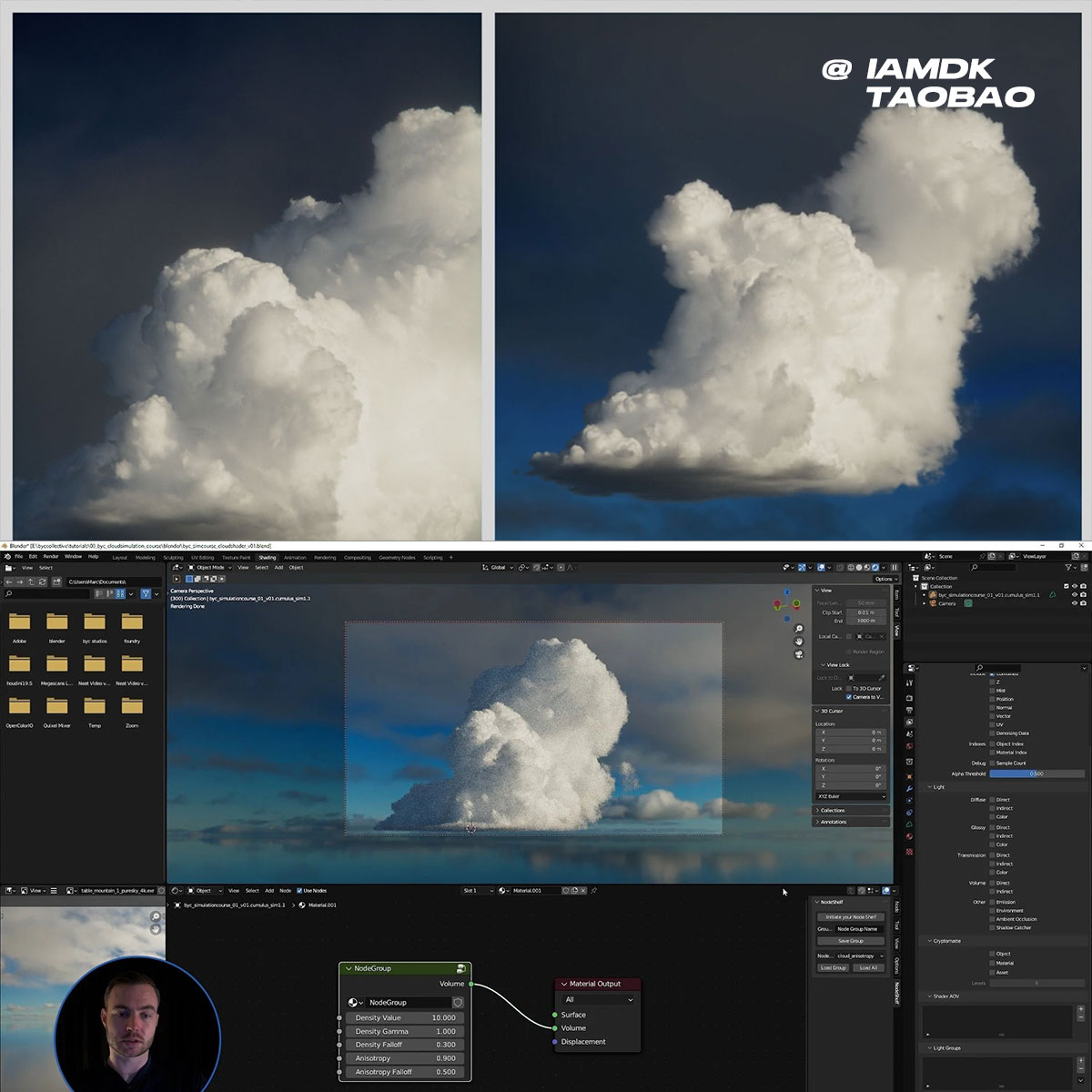Enable Rendered viewport shading mode

pos(876,567)
